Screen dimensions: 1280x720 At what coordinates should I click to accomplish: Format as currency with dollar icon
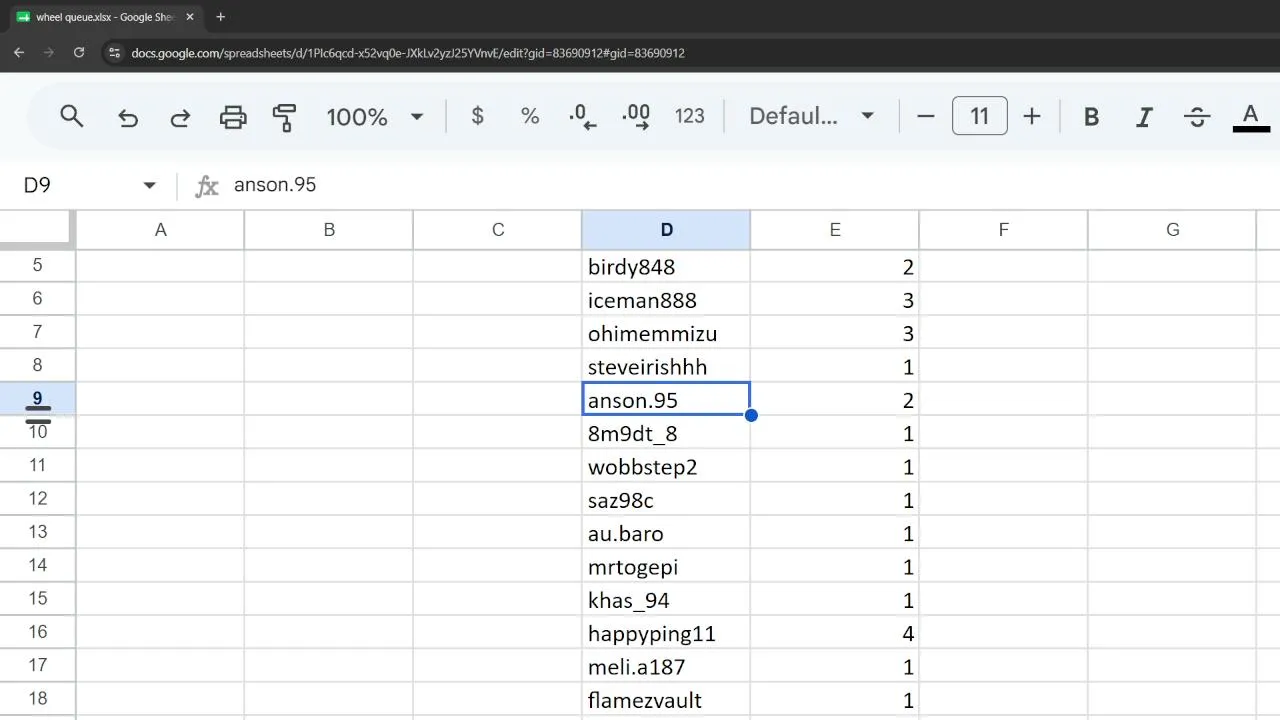478,116
